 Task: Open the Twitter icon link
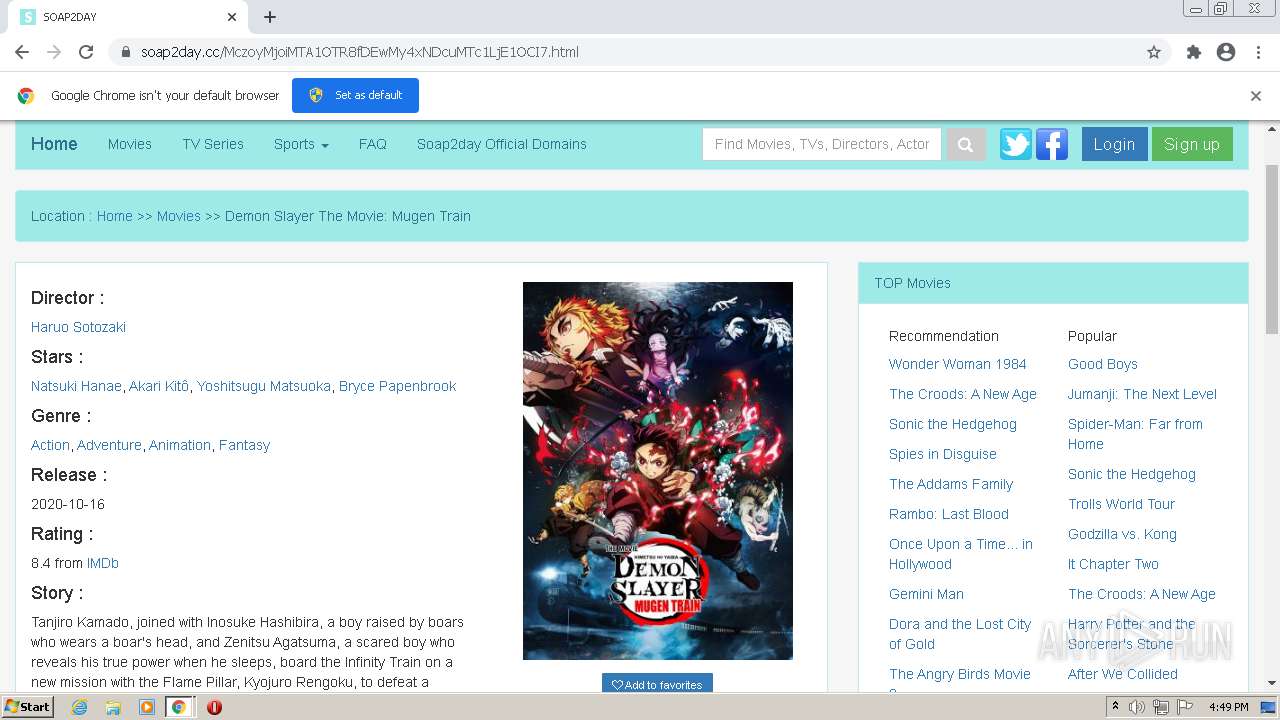pyautogui.click(x=1016, y=144)
